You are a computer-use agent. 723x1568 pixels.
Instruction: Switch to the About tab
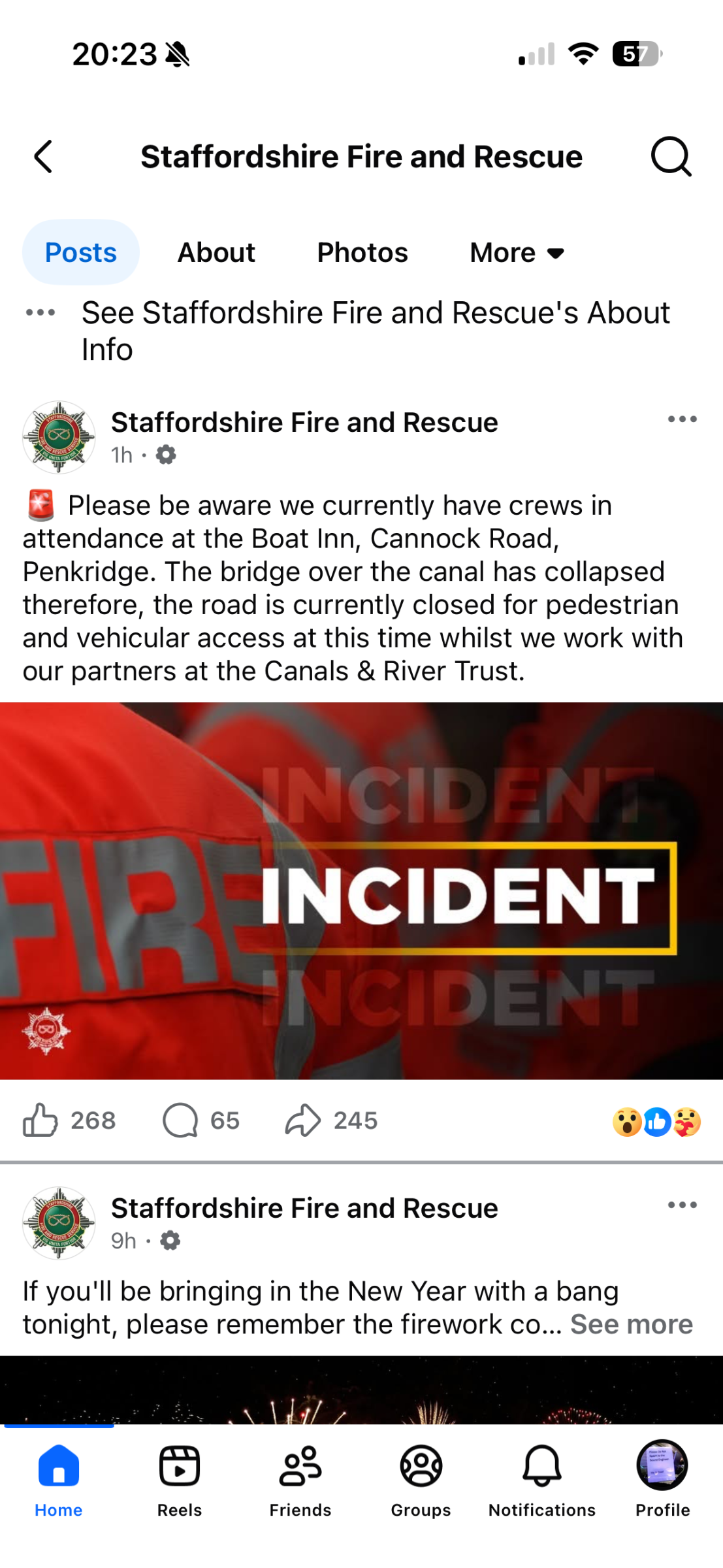point(216,253)
